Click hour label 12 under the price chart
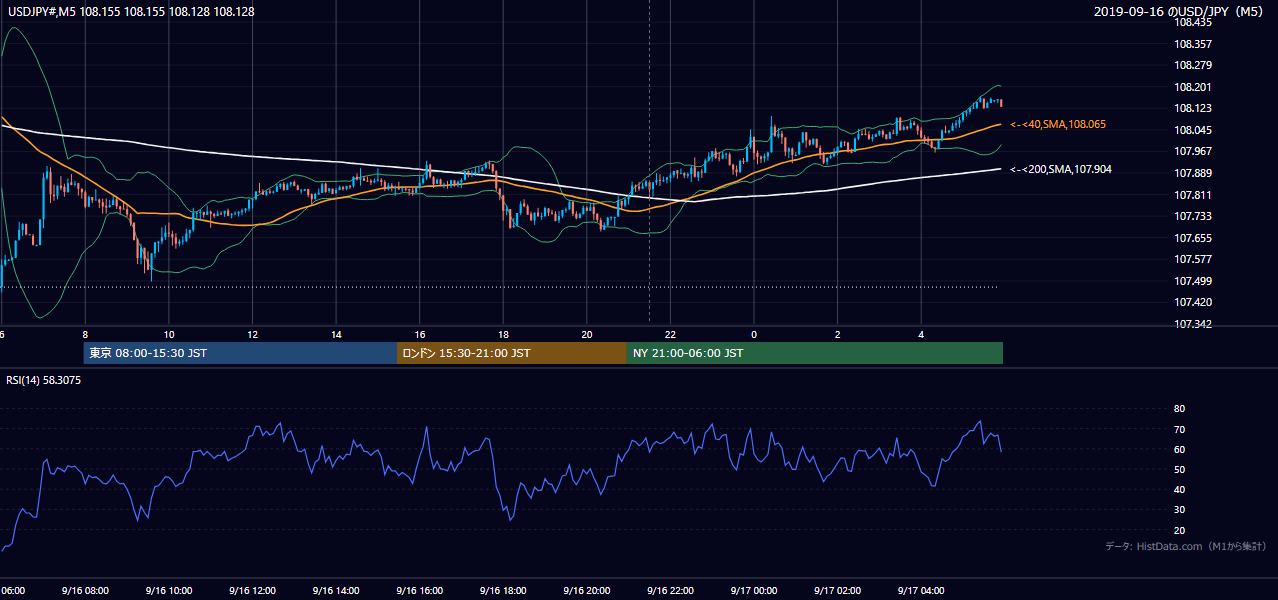Viewport: 1278px width, 600px height. pos(253,334)
